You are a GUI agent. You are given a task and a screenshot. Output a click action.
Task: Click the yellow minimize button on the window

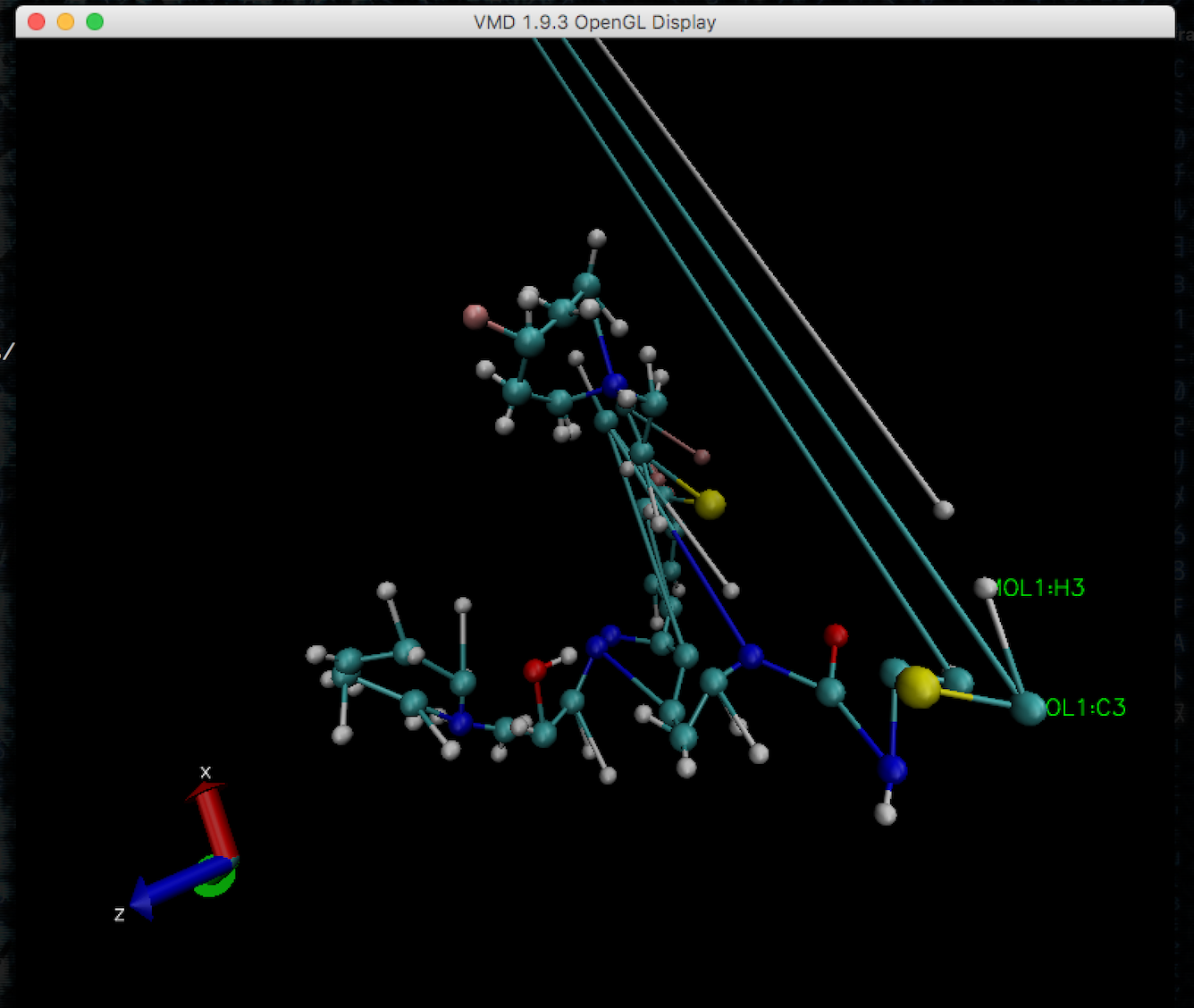click(63, 21)
